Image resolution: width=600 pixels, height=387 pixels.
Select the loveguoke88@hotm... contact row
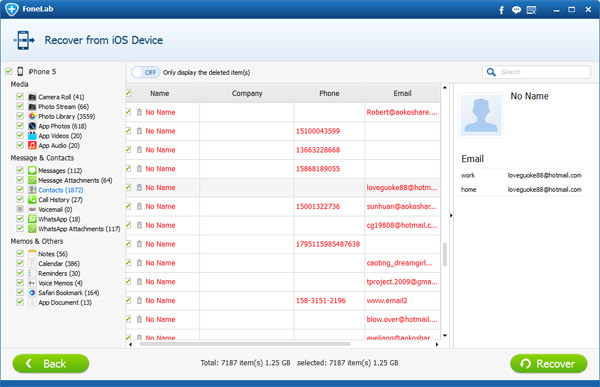pos(283,188)
